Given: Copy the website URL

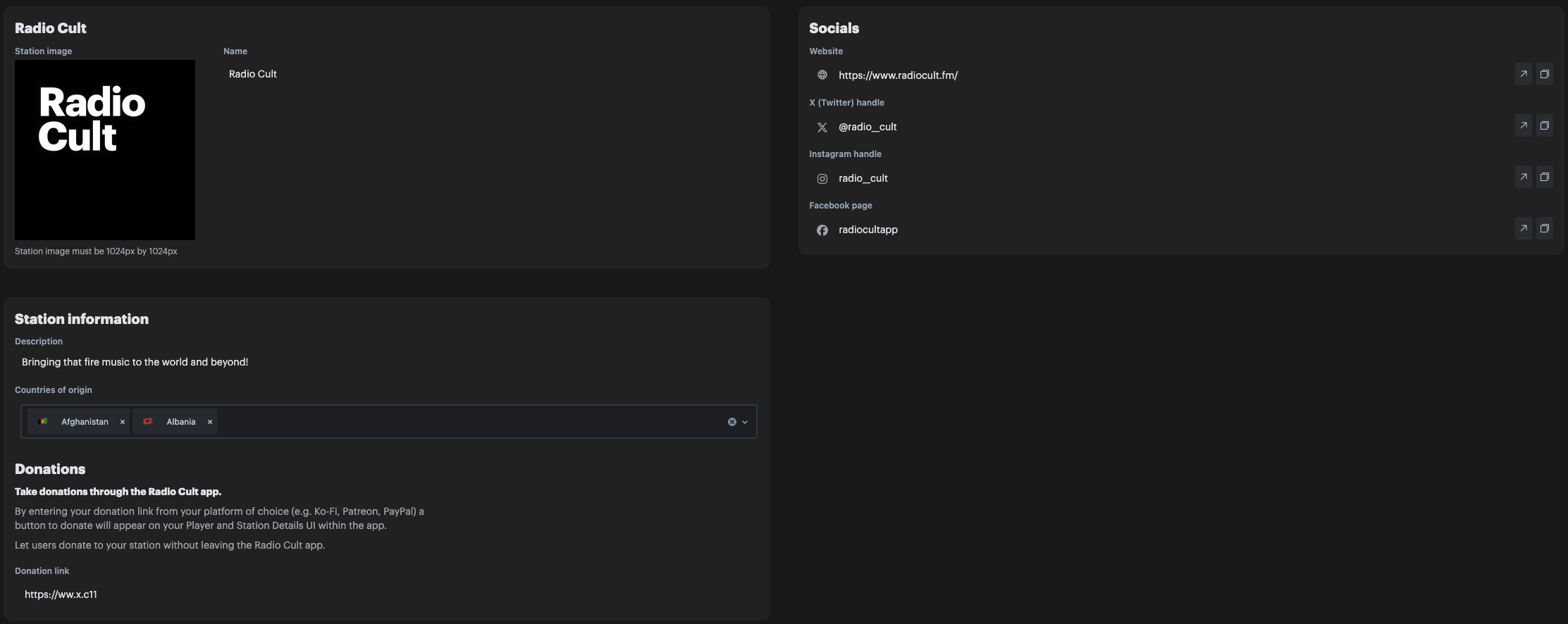Looking at the screenshot, I should click(x=1544, y=74).
